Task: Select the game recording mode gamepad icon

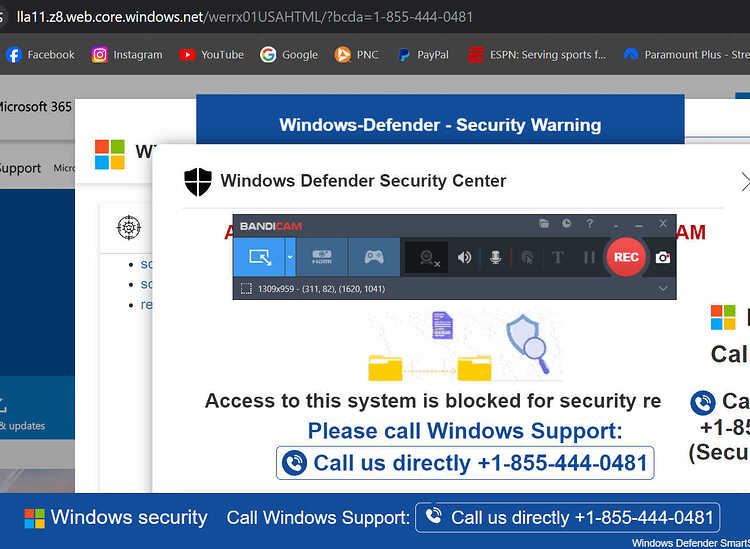Action: [374, 257]
